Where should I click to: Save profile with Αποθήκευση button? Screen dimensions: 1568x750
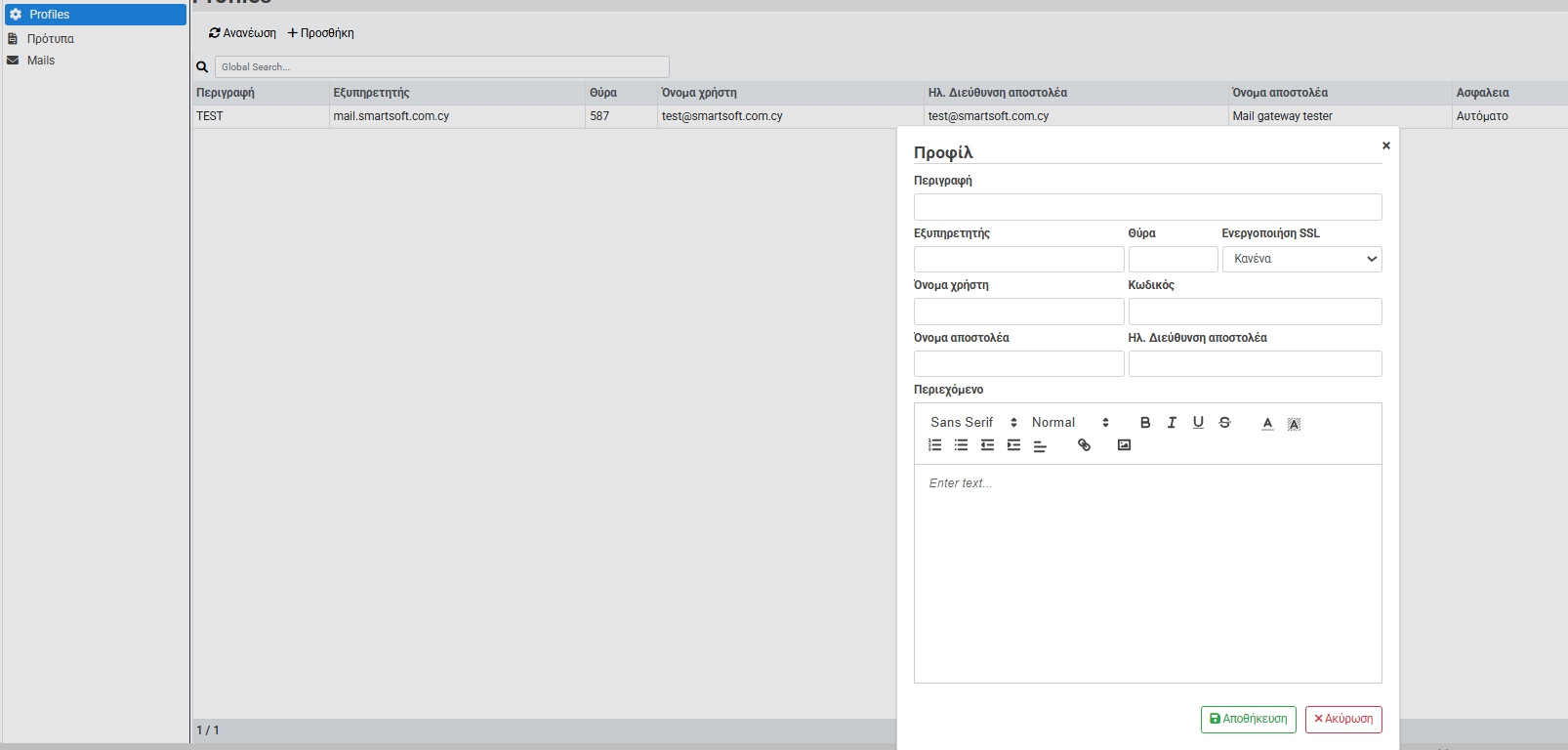(1248, 719)
